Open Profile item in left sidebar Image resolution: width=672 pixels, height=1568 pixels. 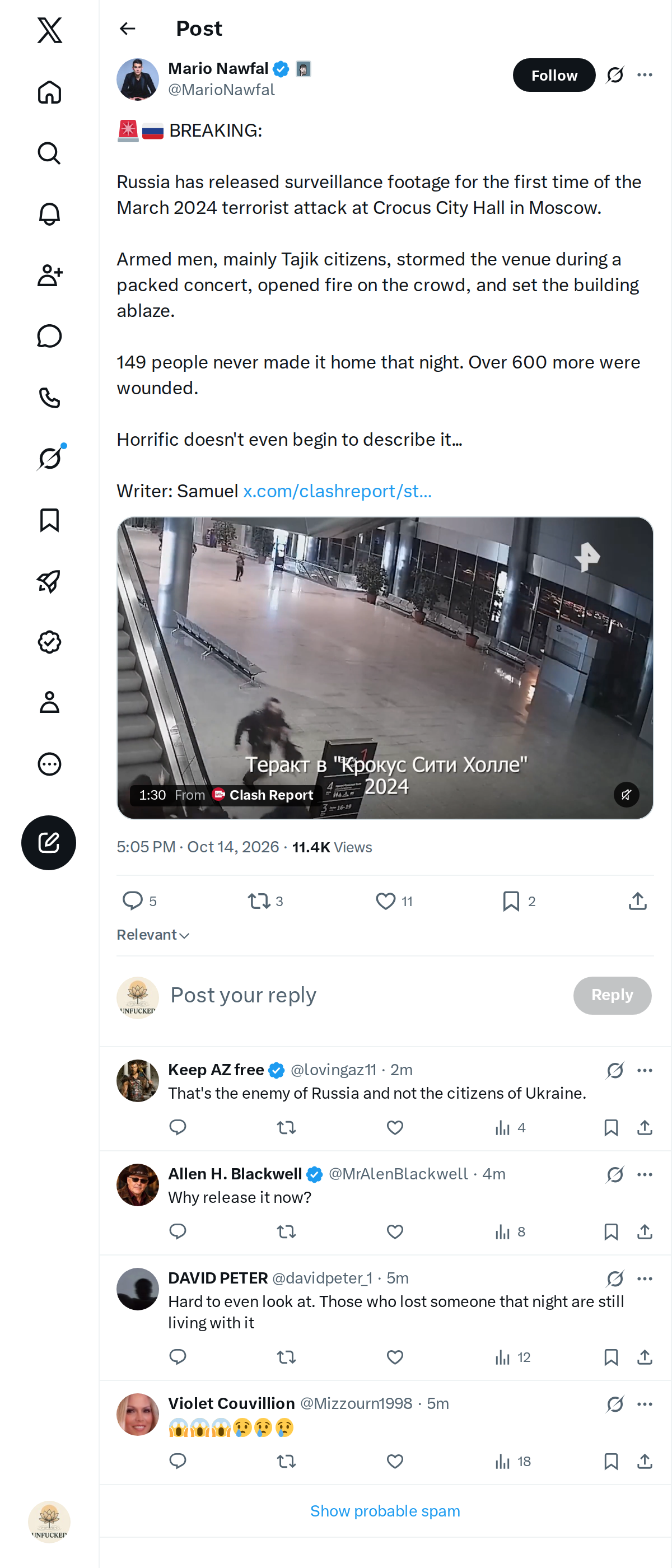click(x=49, y=702)
